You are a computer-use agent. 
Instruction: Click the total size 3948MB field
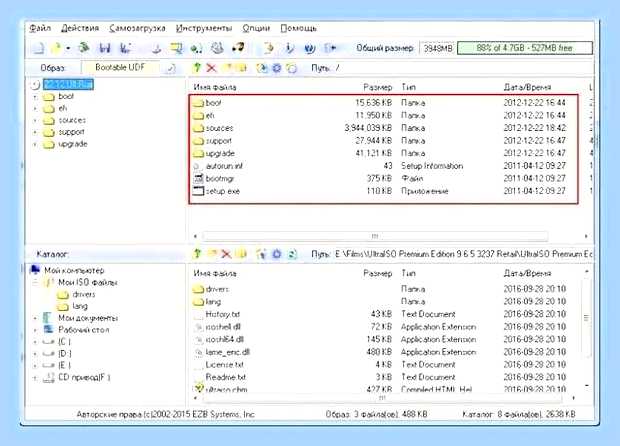click(x=437, y=48)
